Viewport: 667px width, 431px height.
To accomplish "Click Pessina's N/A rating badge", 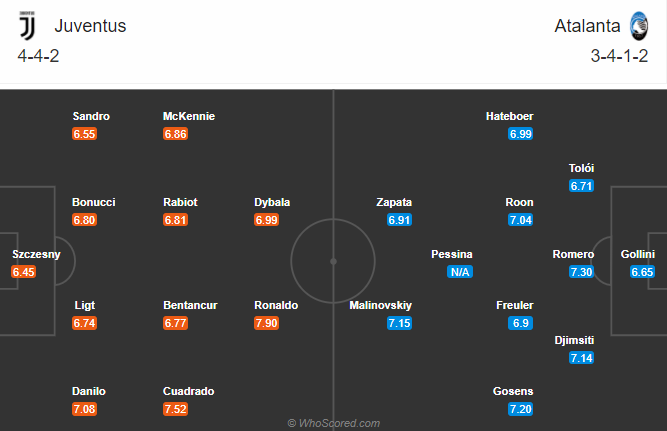I will [x=460, y=272].
